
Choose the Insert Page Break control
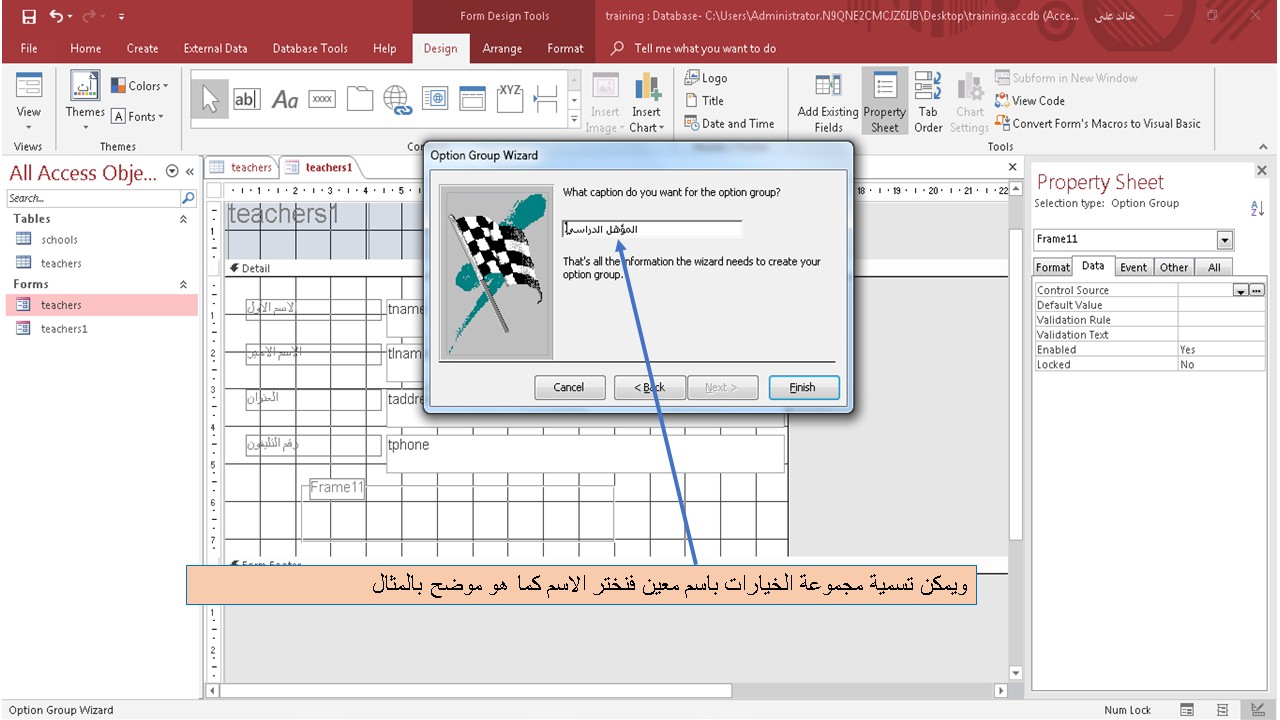pos(546,99)
